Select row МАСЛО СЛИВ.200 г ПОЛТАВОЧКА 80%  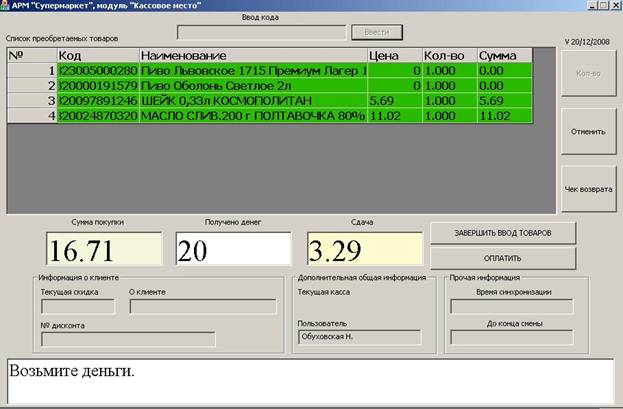(x=270, y=116)
